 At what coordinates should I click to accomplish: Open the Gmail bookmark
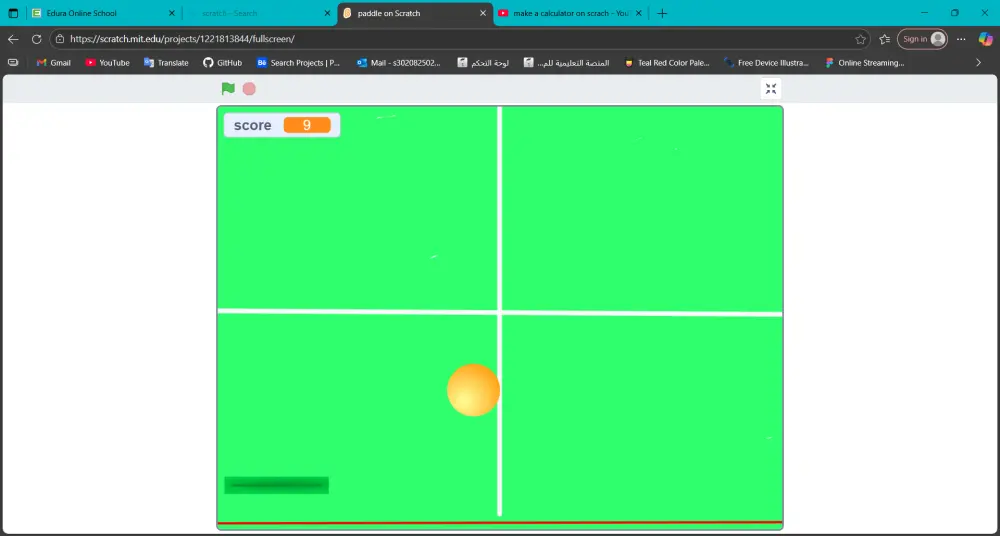54,63
